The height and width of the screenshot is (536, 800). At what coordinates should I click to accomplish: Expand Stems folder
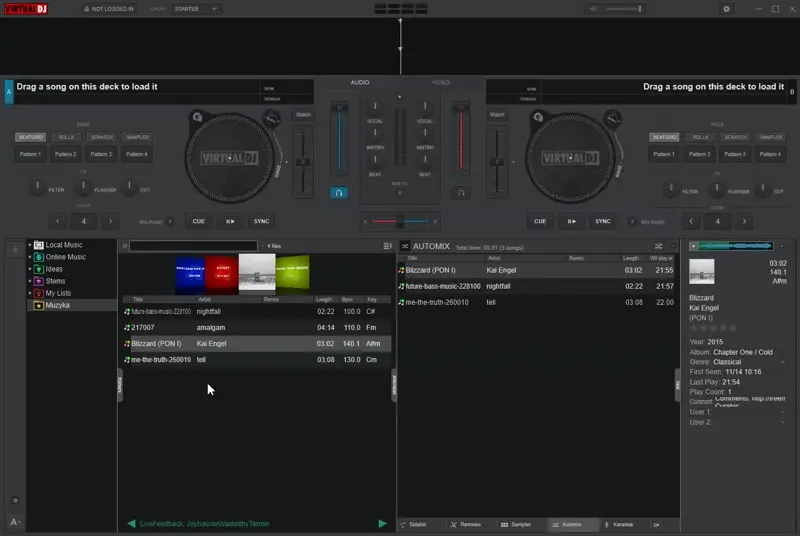point(30,281)
